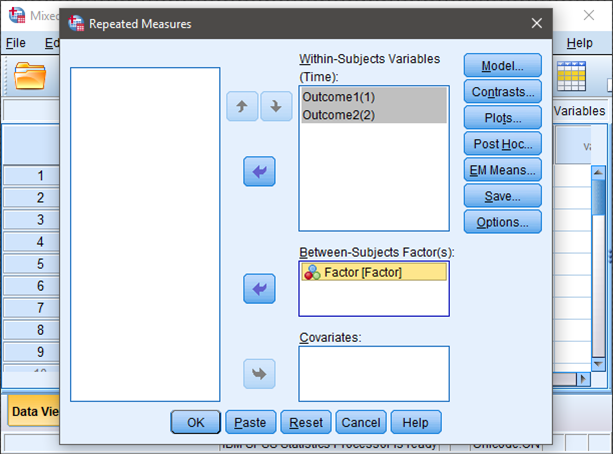
Task: Close the Repeated Measures dialog
Action: point(537,23)
